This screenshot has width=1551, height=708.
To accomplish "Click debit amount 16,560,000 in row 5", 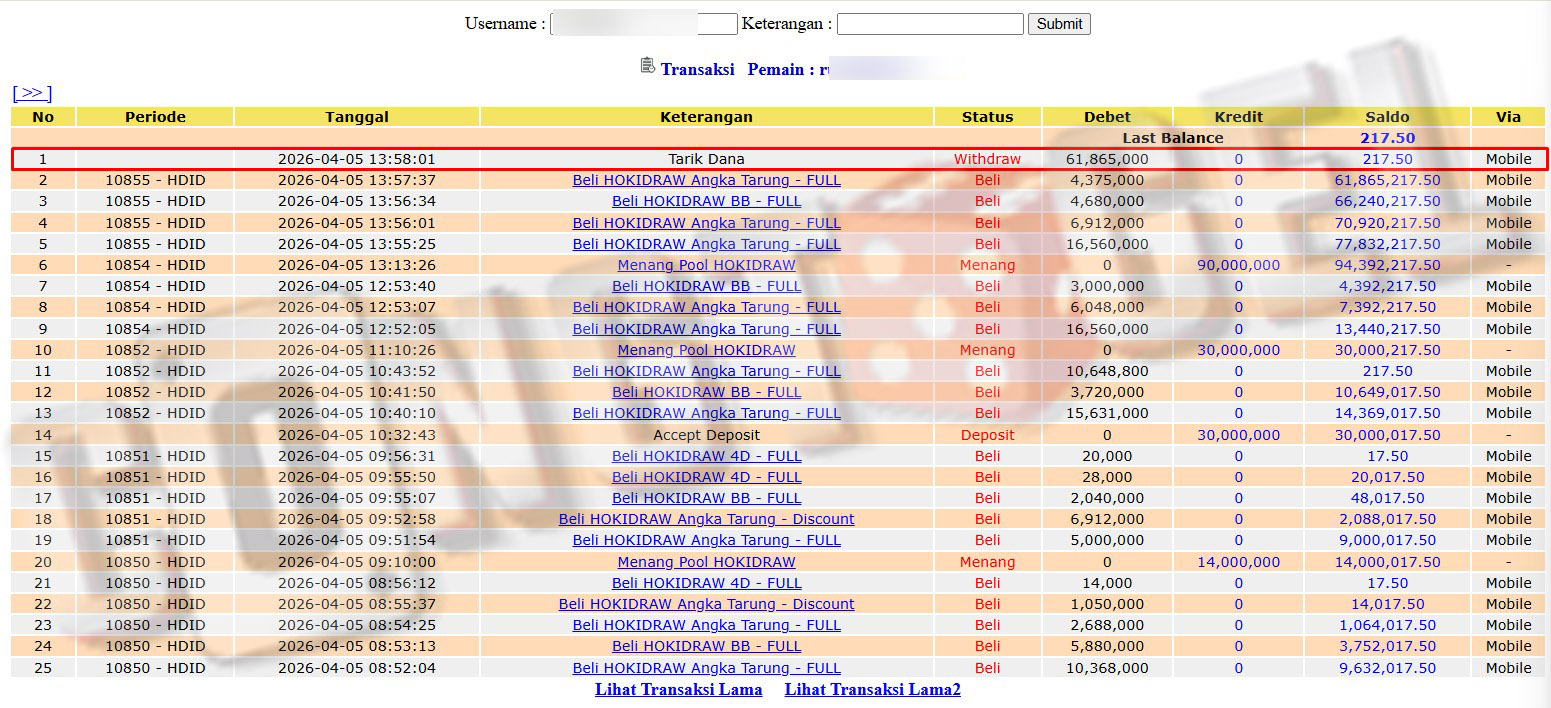I will 1107,244.
